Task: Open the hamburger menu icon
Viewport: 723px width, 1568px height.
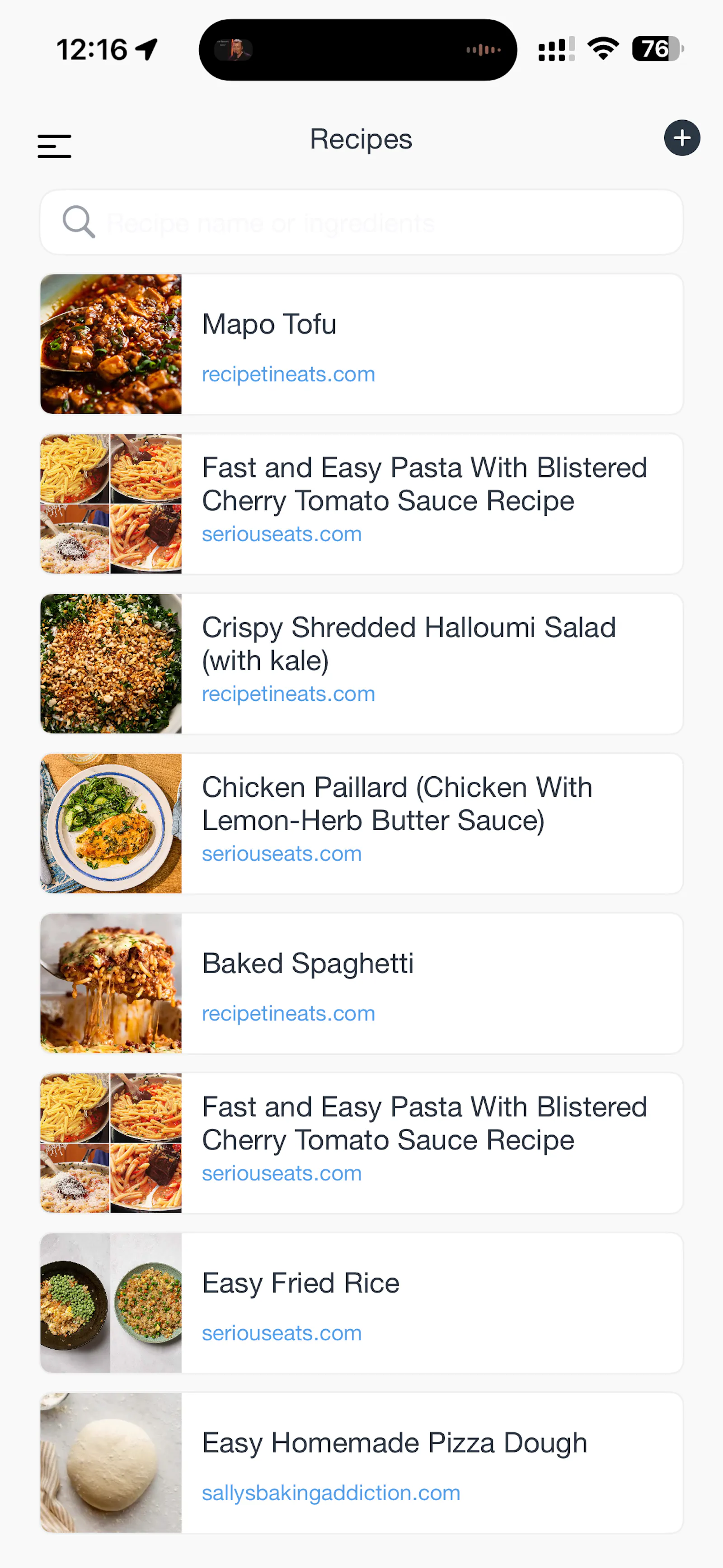Action: tap(54, 146)
